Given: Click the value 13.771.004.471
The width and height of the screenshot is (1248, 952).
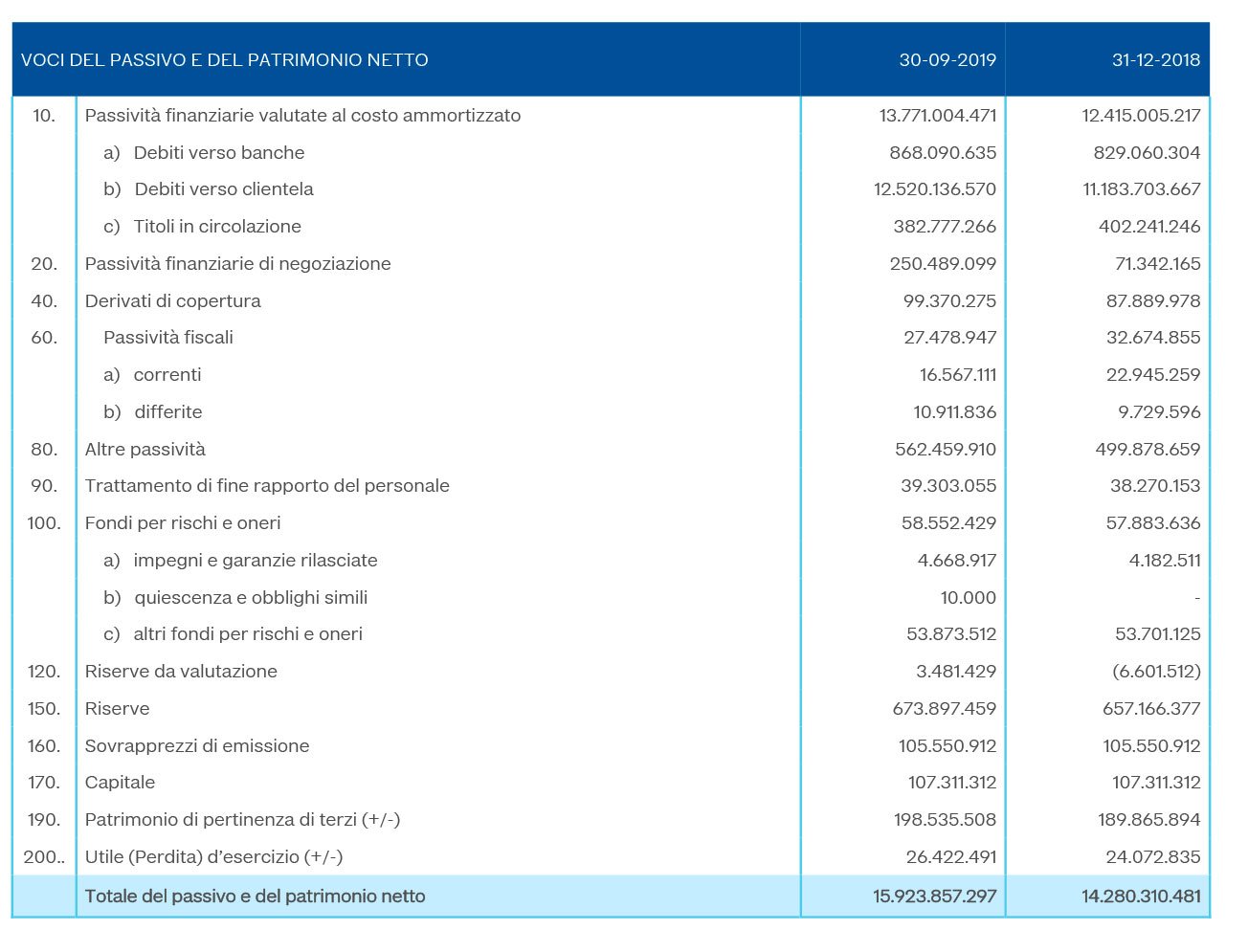Looking at the screenshot, I should pos(937,116).
